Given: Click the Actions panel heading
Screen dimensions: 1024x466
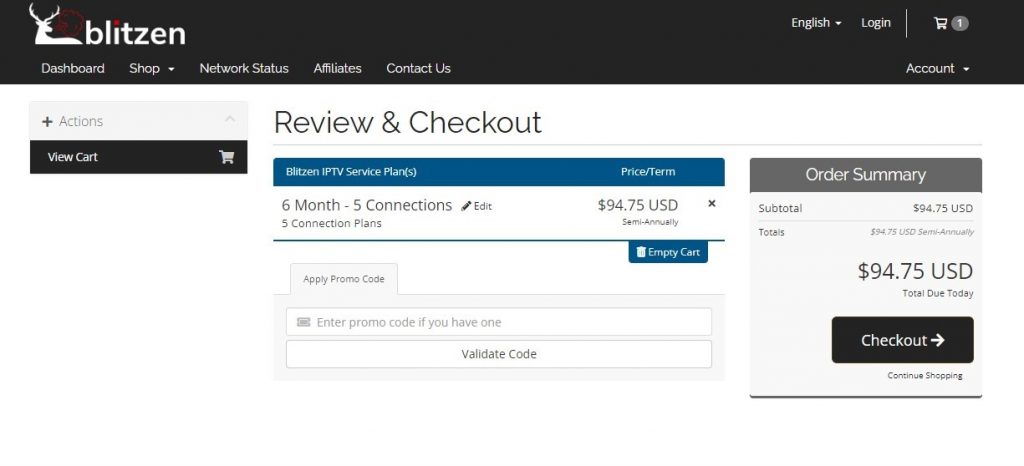Looking at the screenshot, I should pos(138,121).
